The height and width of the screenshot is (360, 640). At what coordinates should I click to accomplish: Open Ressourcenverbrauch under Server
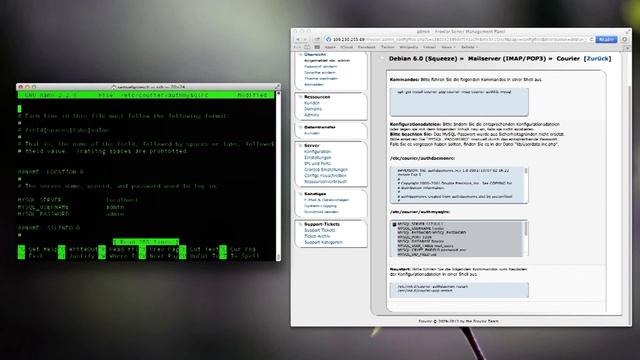(325, 181)
